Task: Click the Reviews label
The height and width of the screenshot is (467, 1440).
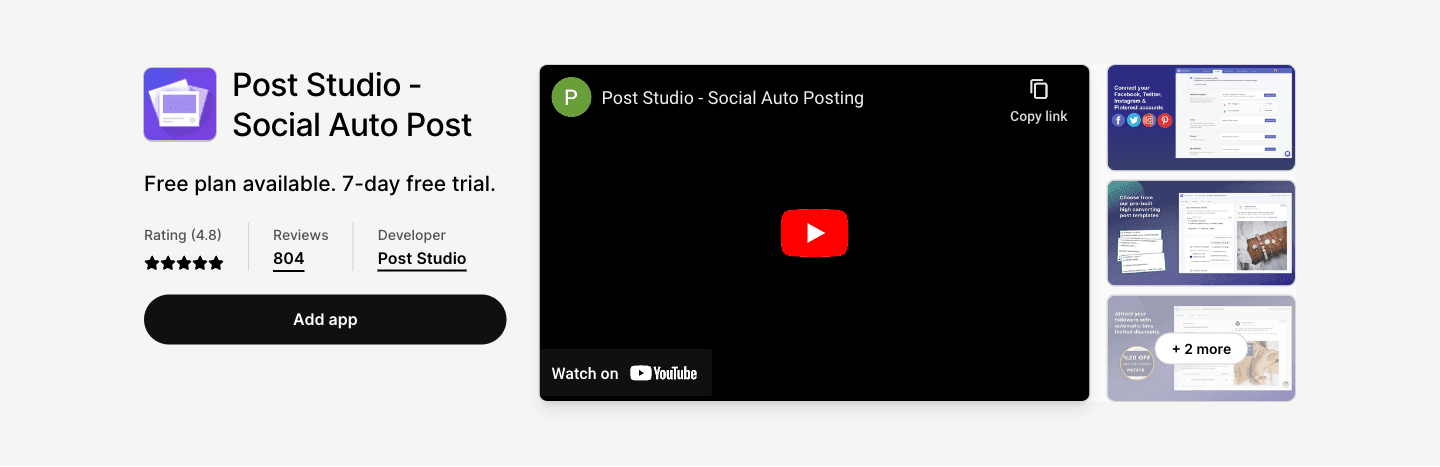Action: [x=301, y=235]
